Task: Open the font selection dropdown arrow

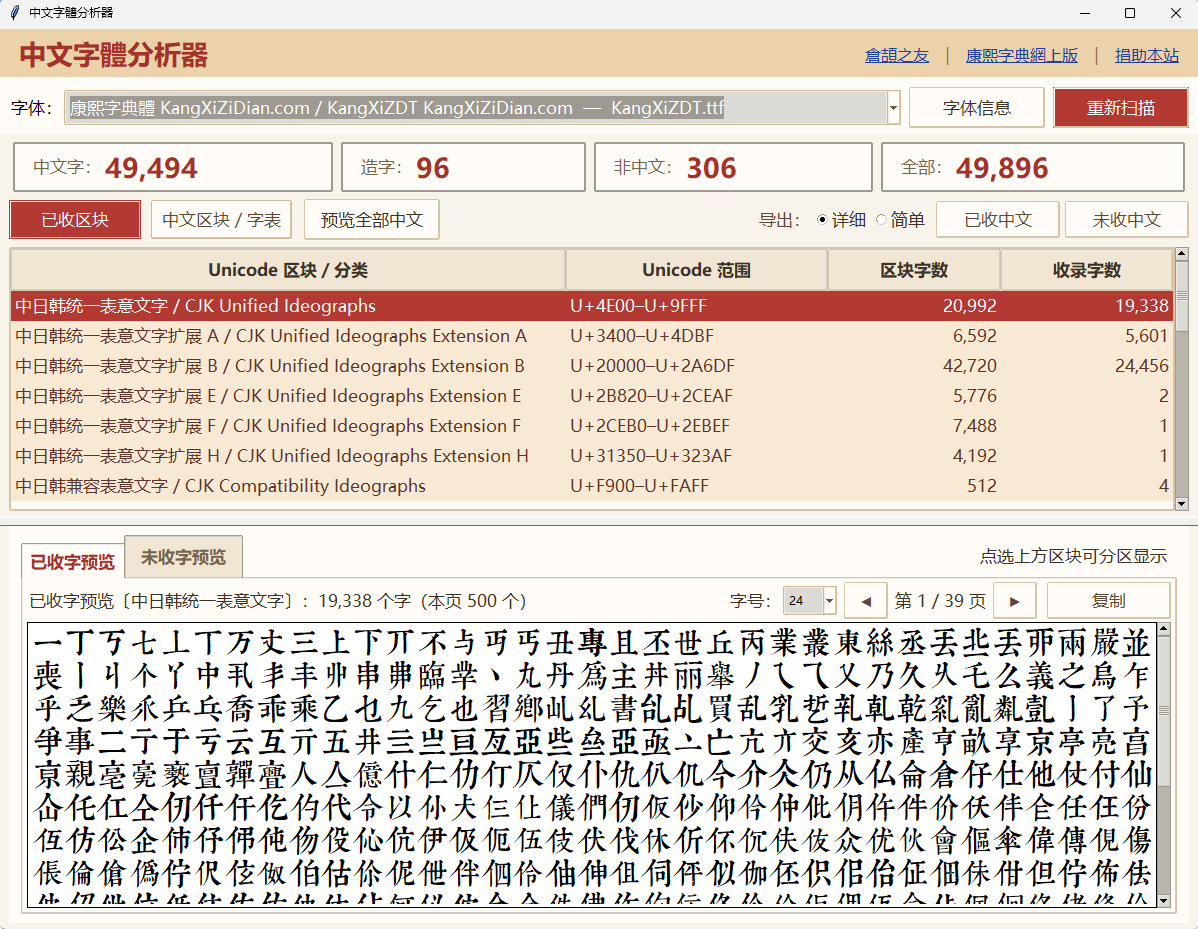Action: 893,108
